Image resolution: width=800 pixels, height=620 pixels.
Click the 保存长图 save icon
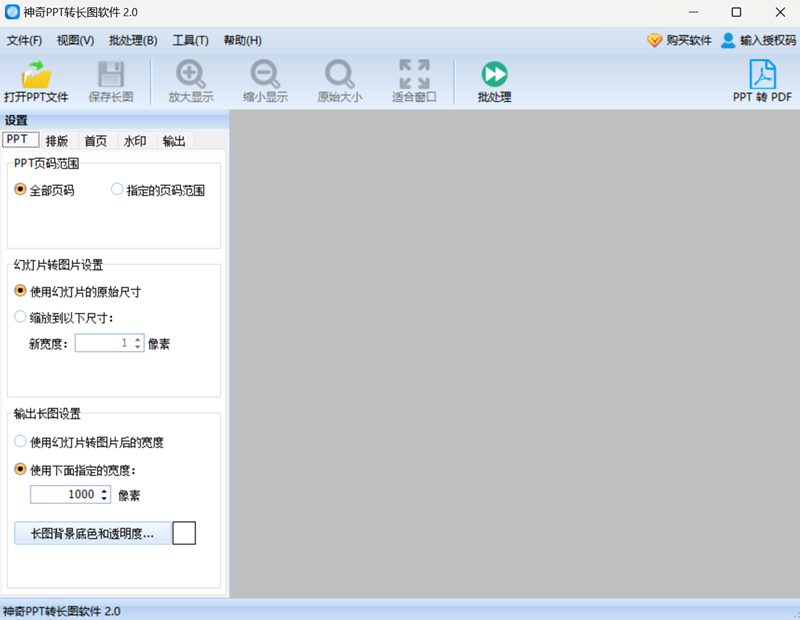click(x=110, y=80)
